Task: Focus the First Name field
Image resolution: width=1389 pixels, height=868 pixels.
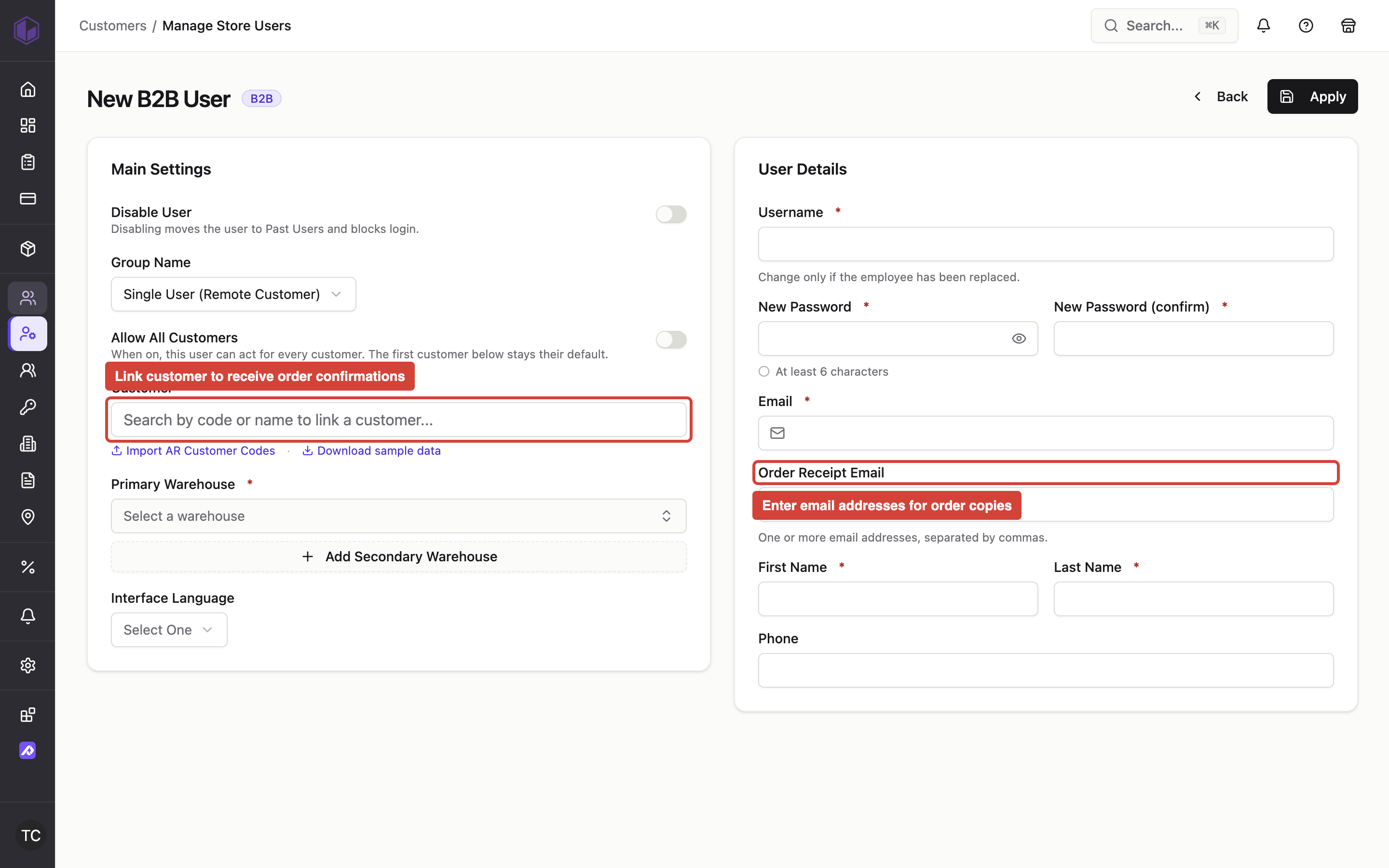Action: [898, 599]
